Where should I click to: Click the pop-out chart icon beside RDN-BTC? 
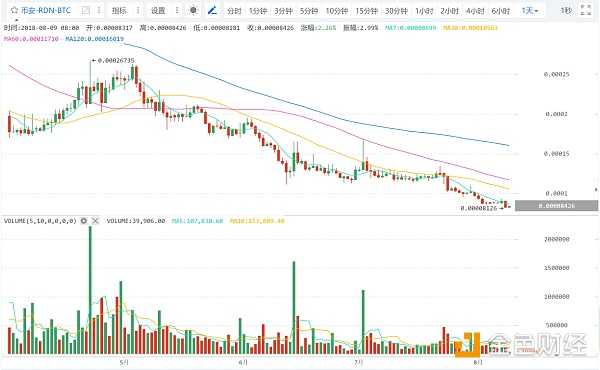click(x=86, y=10)
